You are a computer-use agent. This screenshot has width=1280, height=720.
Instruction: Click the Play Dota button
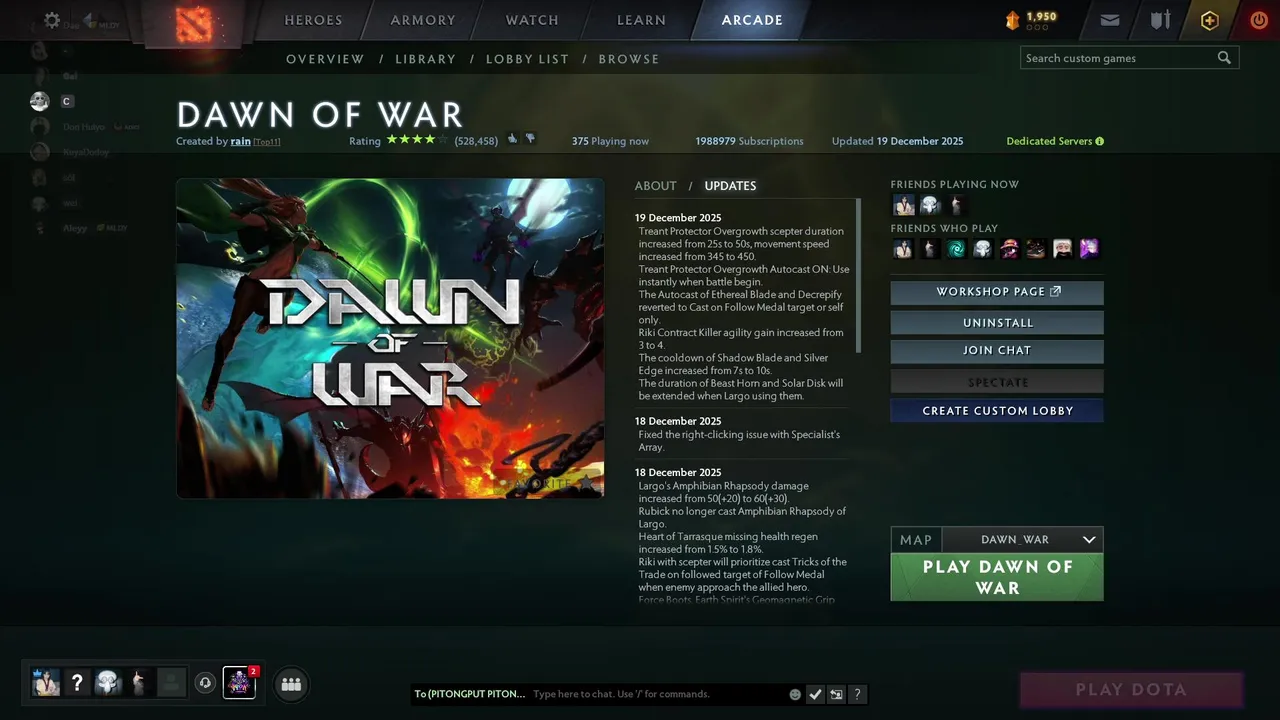coord(1131,689)
